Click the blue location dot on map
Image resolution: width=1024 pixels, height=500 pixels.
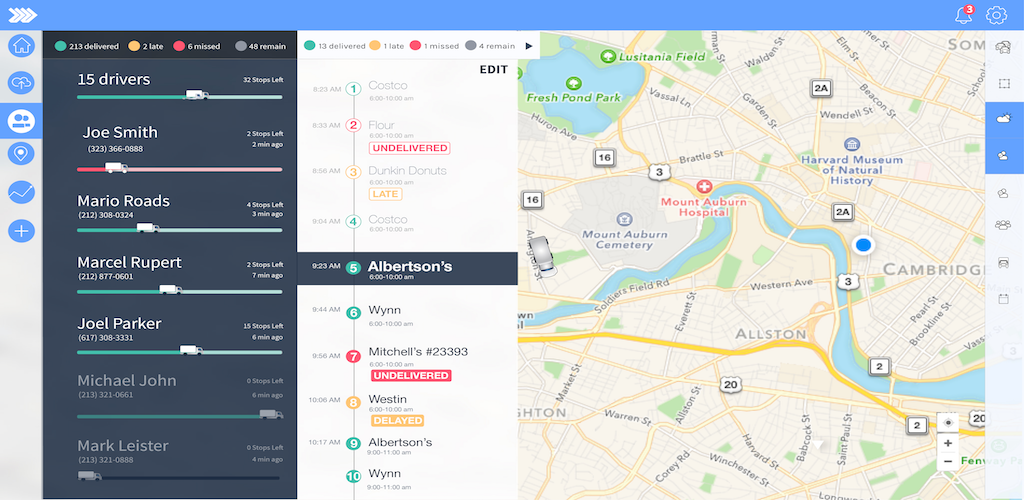pos(863,245)
